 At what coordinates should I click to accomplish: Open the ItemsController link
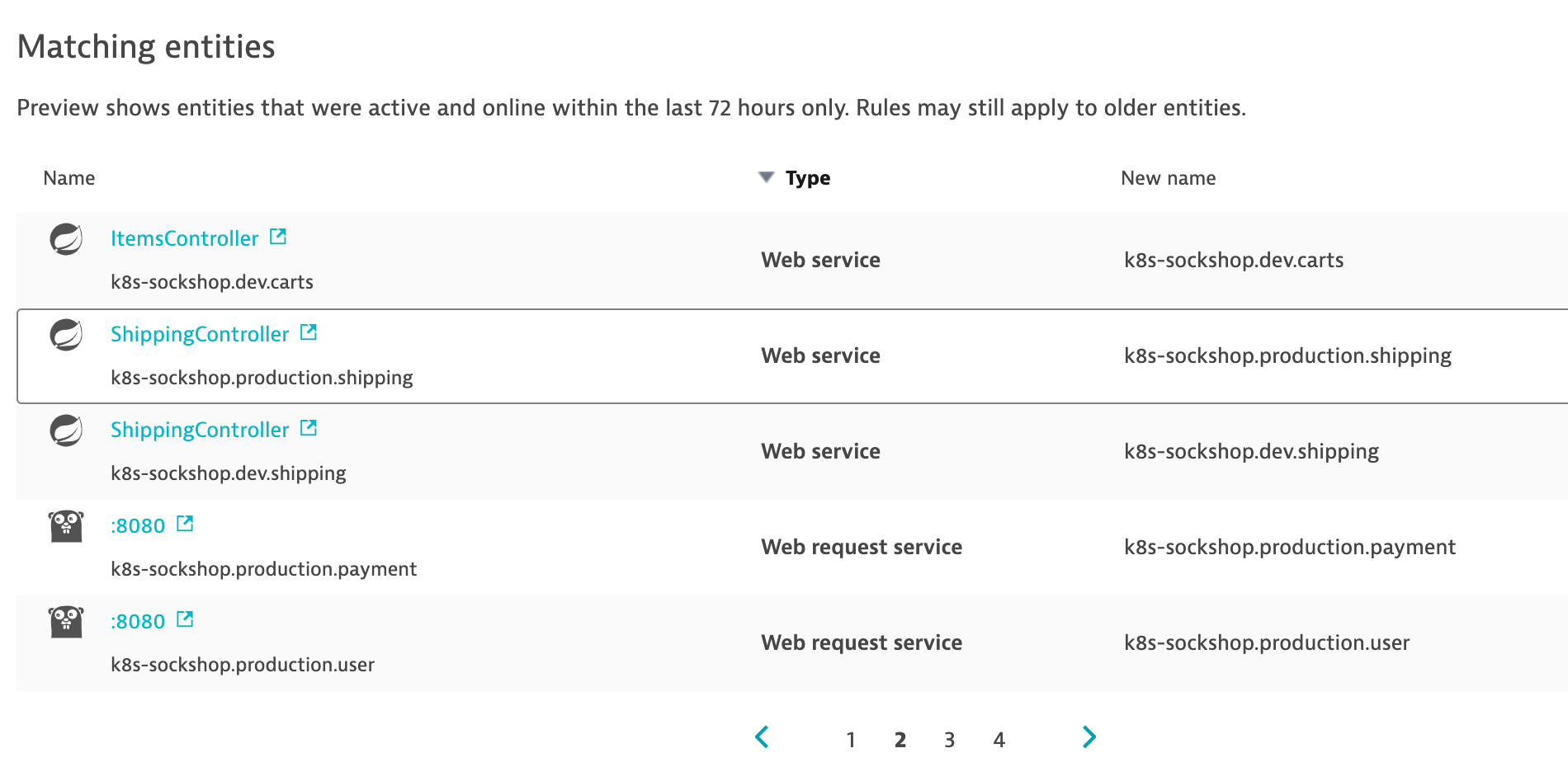[x=185, y=238]
